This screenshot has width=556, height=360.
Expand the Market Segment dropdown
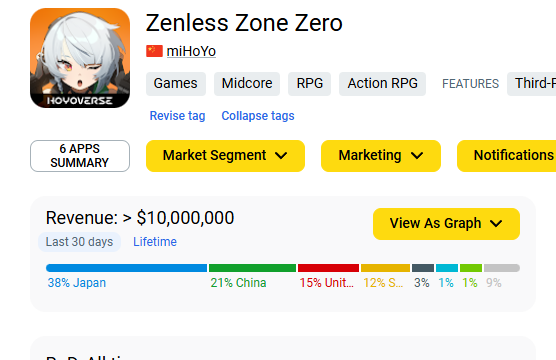(x=225, y=156)
